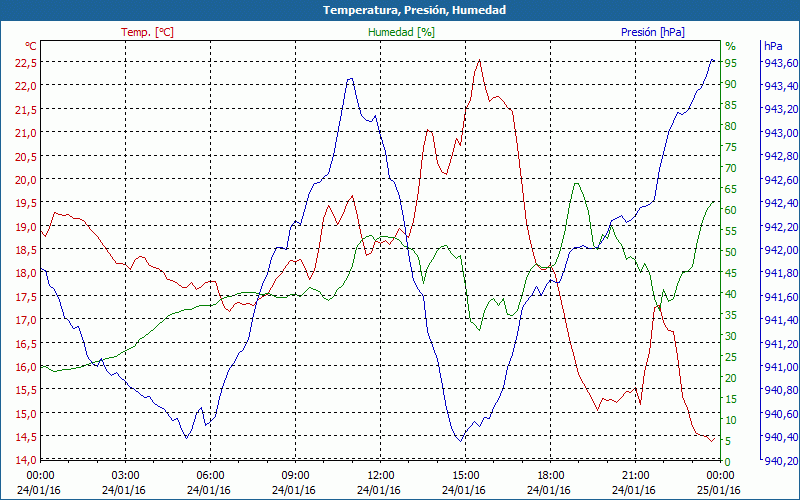800x500 pixels.
Task: Click the temperature axis value "21,5"
Action: point(27,109)
